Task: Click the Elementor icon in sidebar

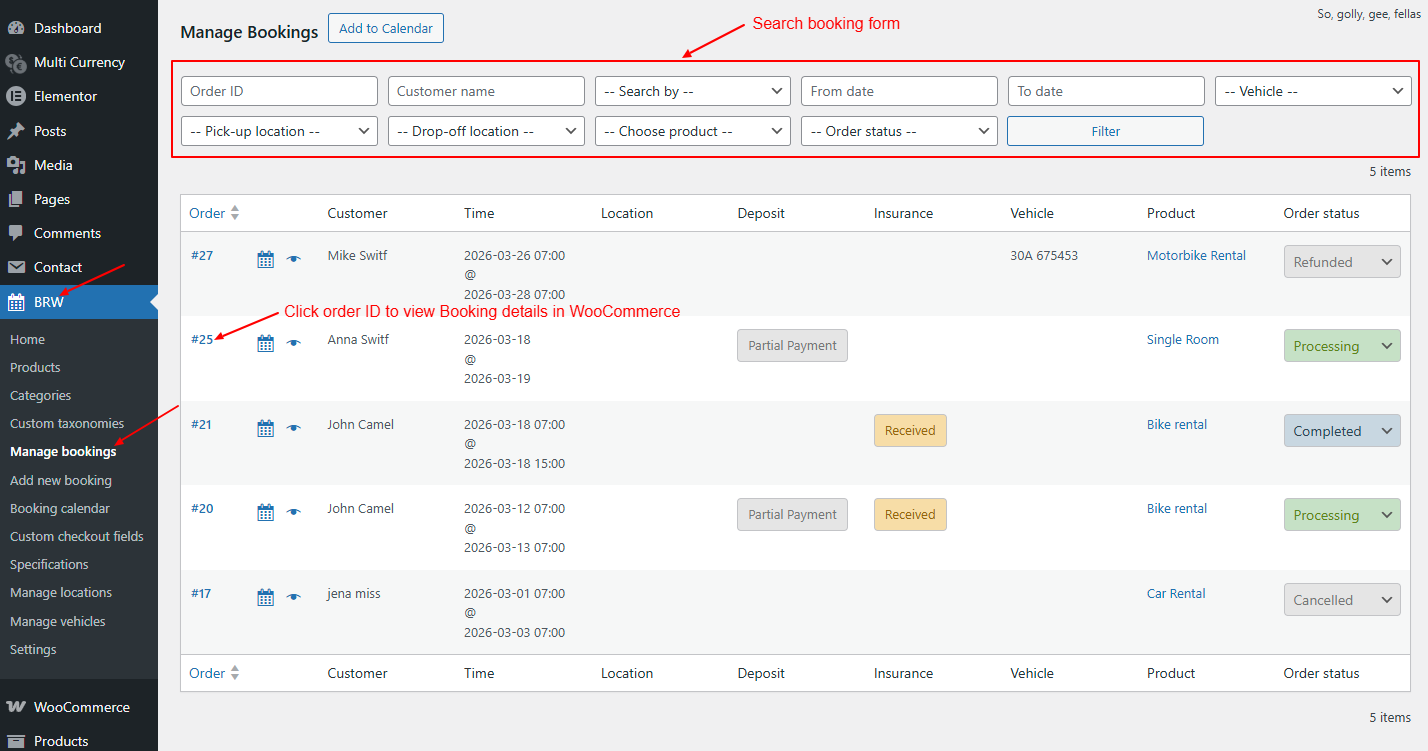Action: point(16,97)
